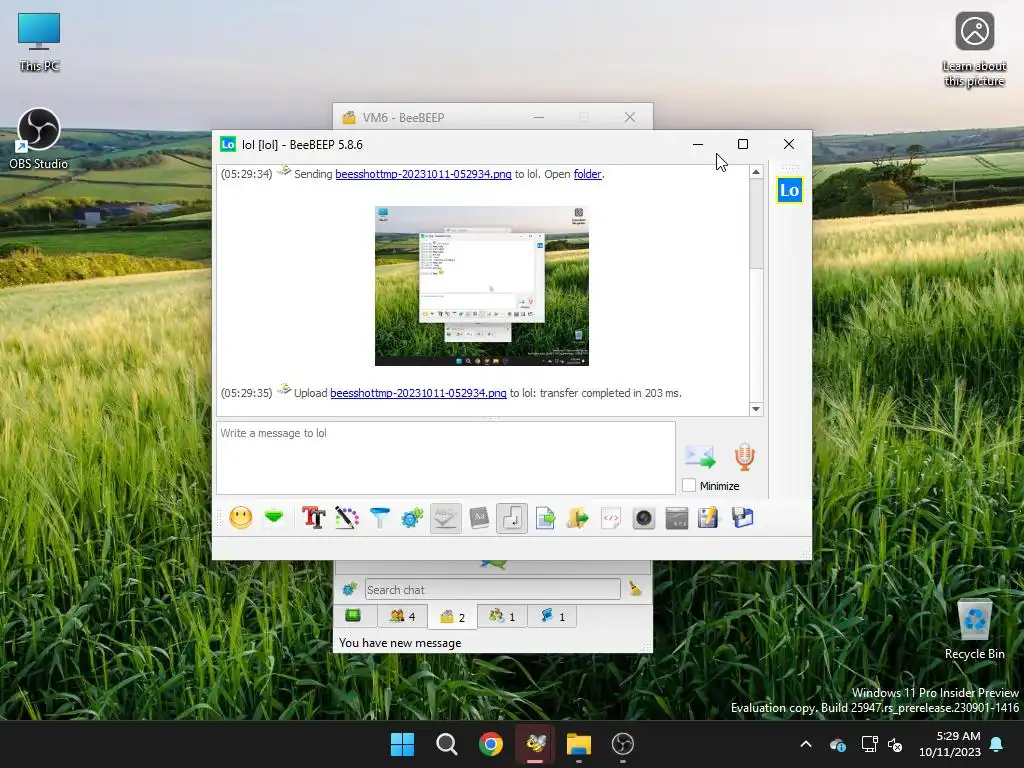Image resolution: width=1024 pixels, height=768 pixels.
Task: Click the send folder icon with green arrow
Action: pos(578,519)
